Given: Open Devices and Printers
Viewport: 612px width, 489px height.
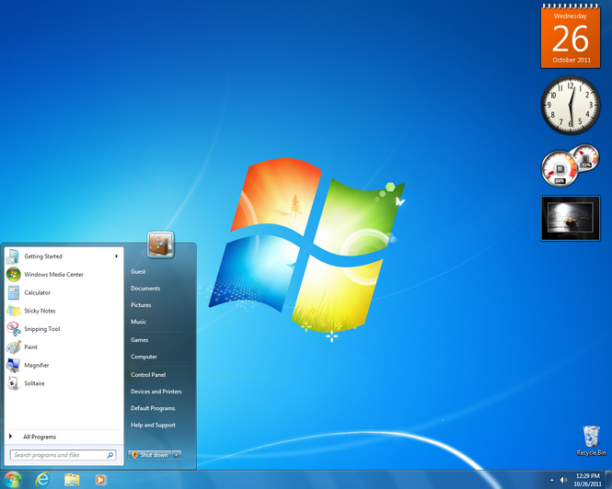Looking at the screenshot, I should pos(156,391).
